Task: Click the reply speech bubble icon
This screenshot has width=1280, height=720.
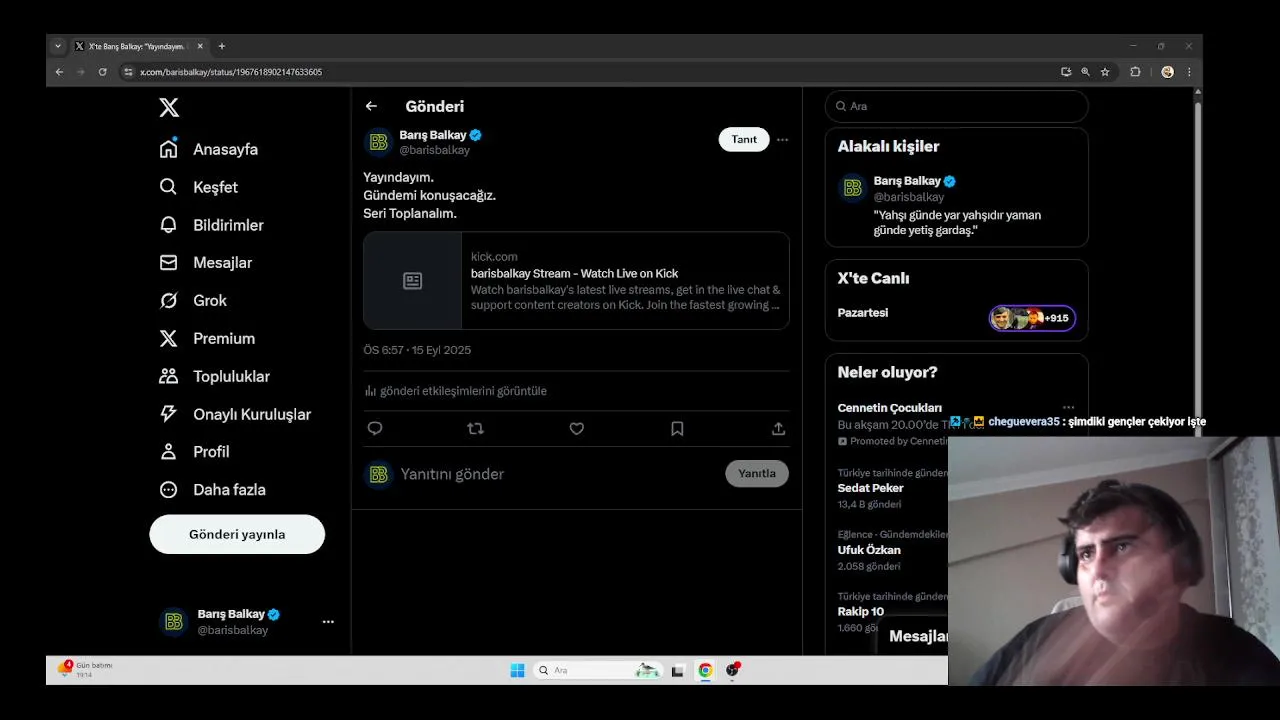Action: point(375,428)
